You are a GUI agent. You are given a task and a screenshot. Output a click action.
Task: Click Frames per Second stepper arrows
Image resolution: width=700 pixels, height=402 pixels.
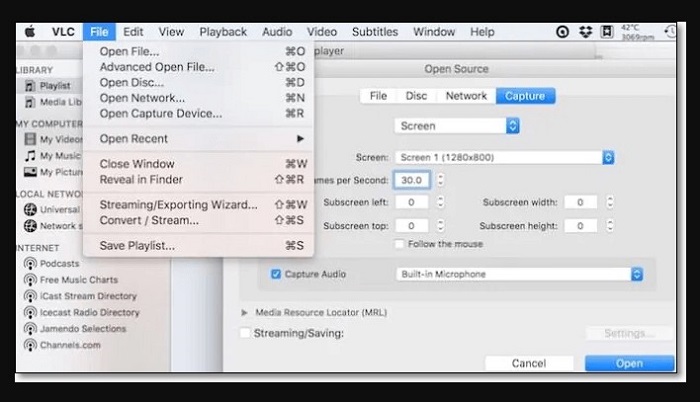point(441,180)
